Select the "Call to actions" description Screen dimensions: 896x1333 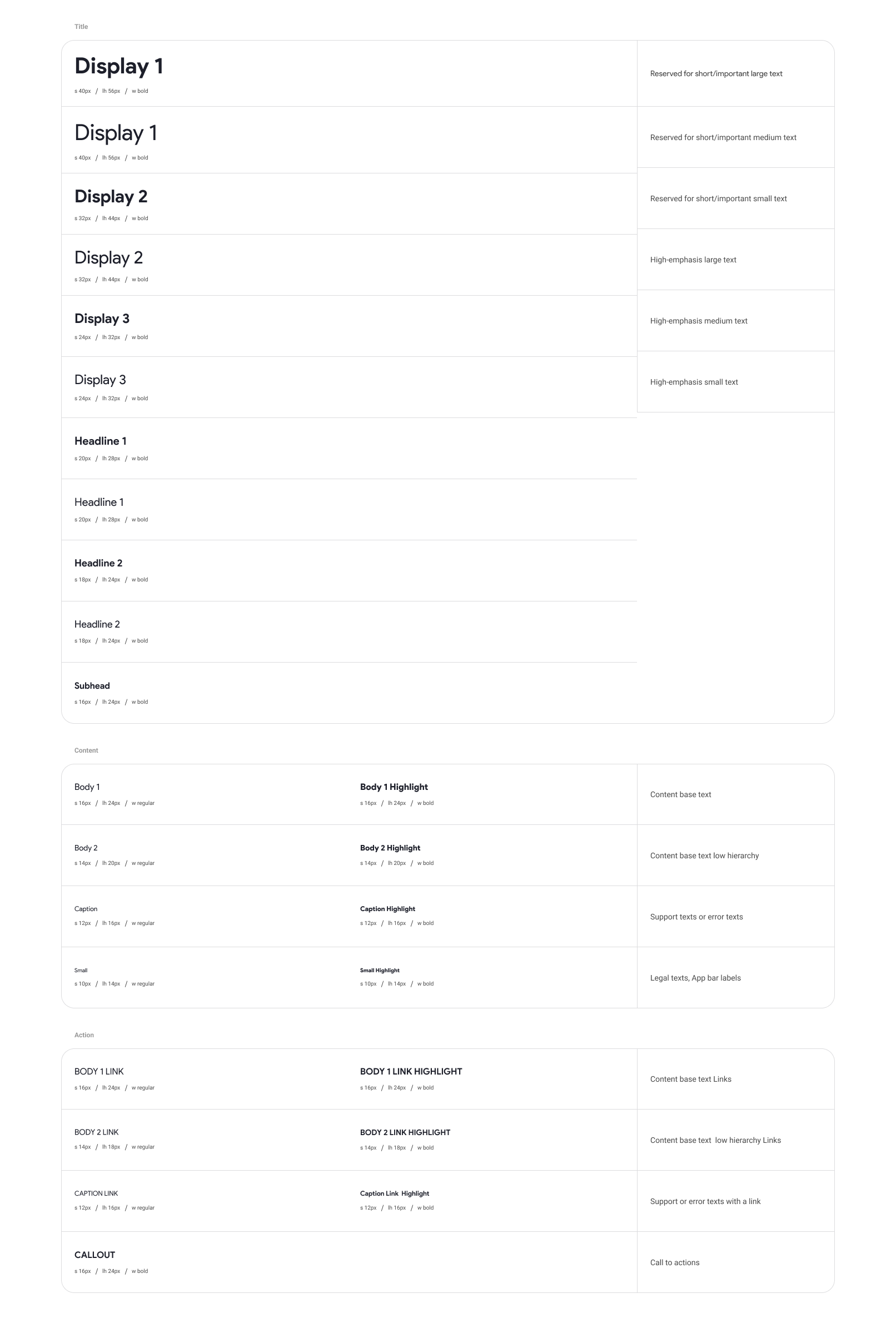pos(674,1262)
